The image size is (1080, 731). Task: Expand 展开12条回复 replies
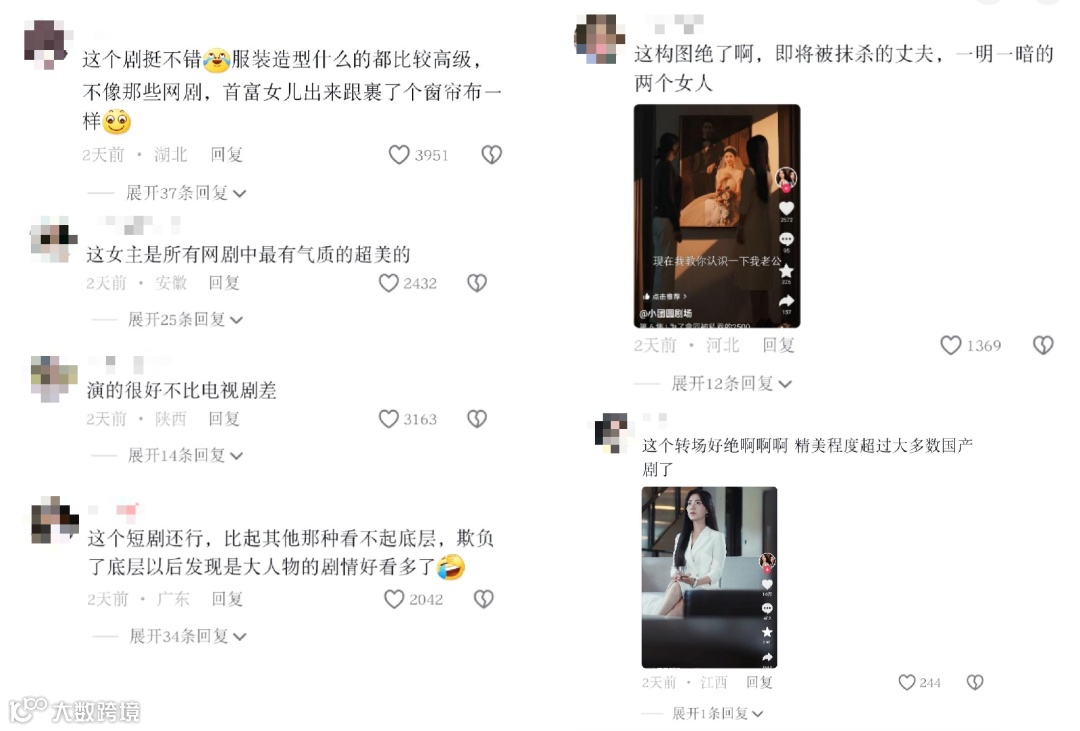[x=731, y=384]
